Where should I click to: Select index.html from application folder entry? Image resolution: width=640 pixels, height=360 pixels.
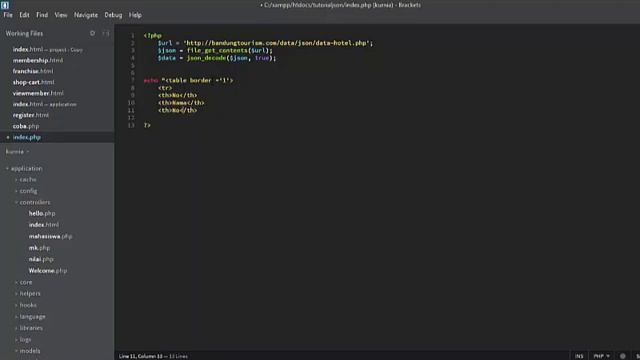(x=44, y=104)
